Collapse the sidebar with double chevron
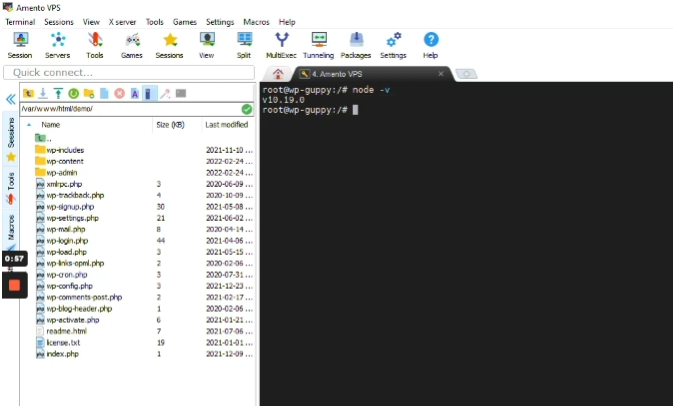The width and height of the screenshot is (673, 406). [10, 99]
